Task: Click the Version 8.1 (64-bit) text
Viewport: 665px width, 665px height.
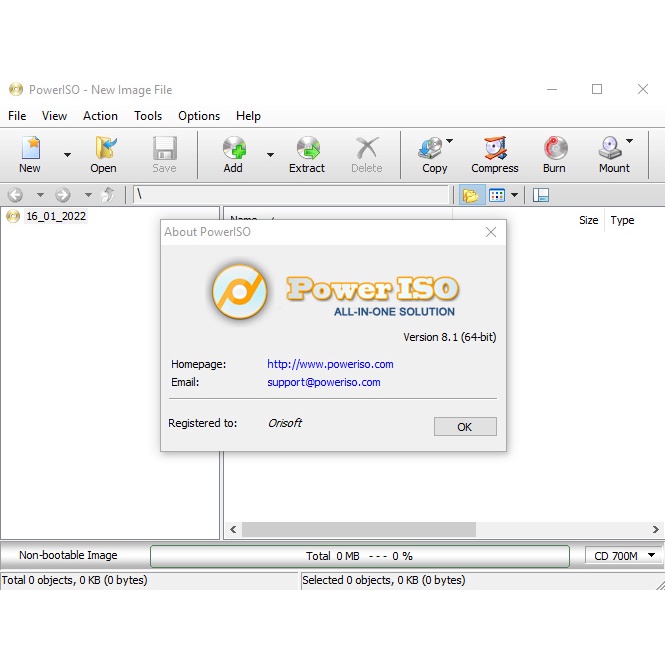Action: 450,337
